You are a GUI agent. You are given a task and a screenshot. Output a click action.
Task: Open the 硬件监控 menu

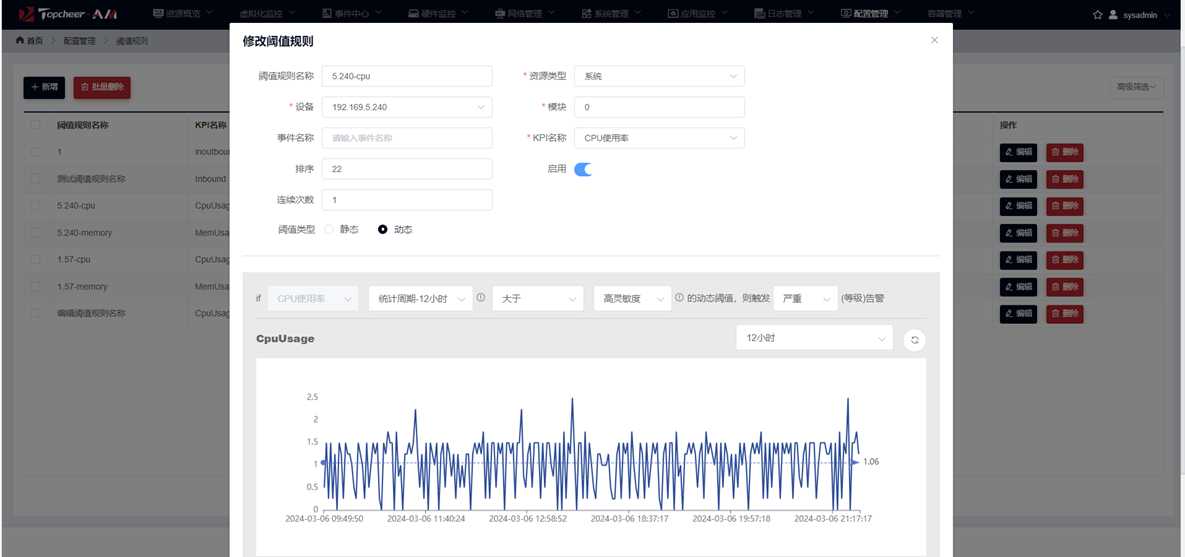(x=438, y=14)
